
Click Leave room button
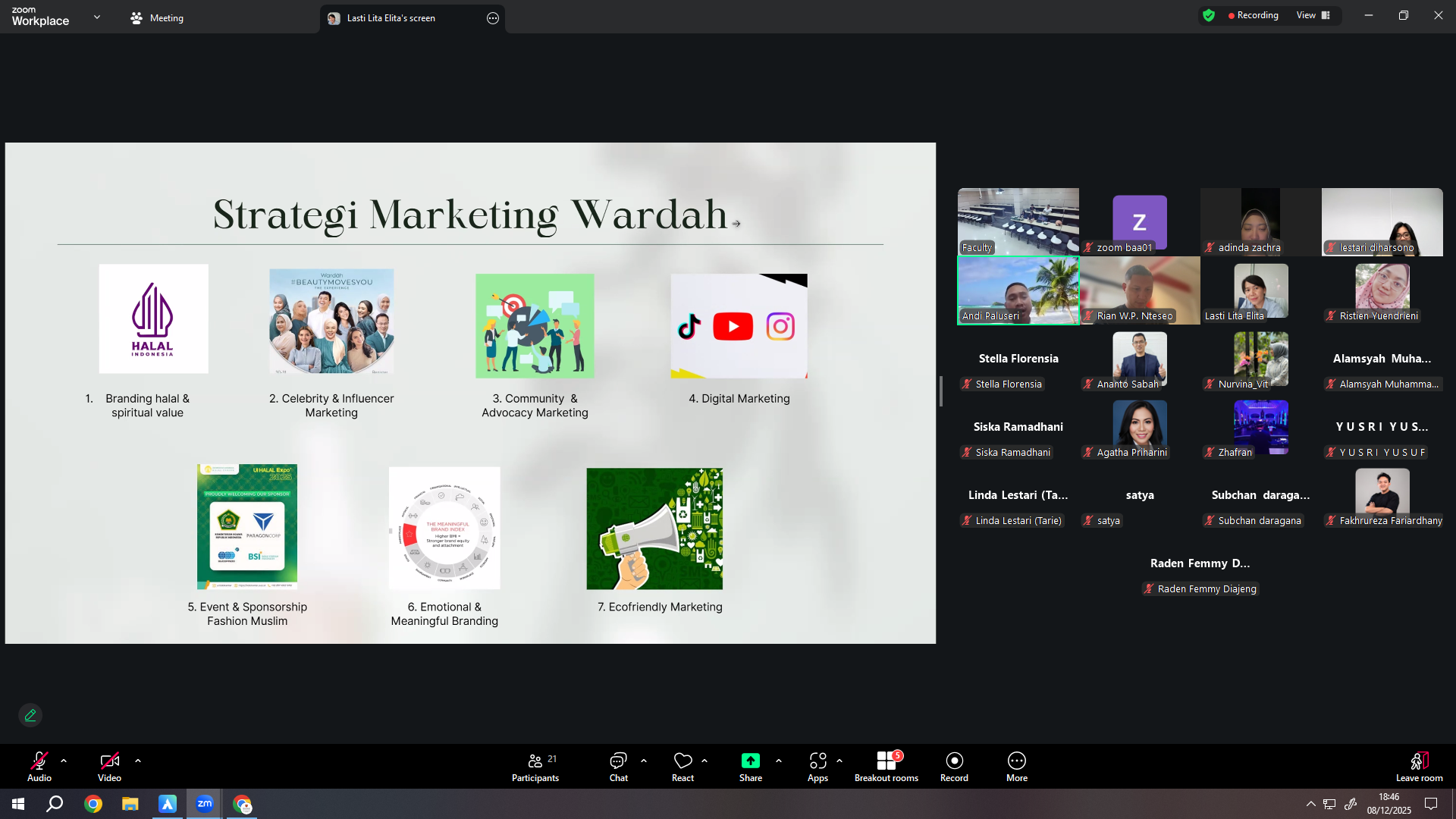pyautogui.click(x=1420, y=766)
